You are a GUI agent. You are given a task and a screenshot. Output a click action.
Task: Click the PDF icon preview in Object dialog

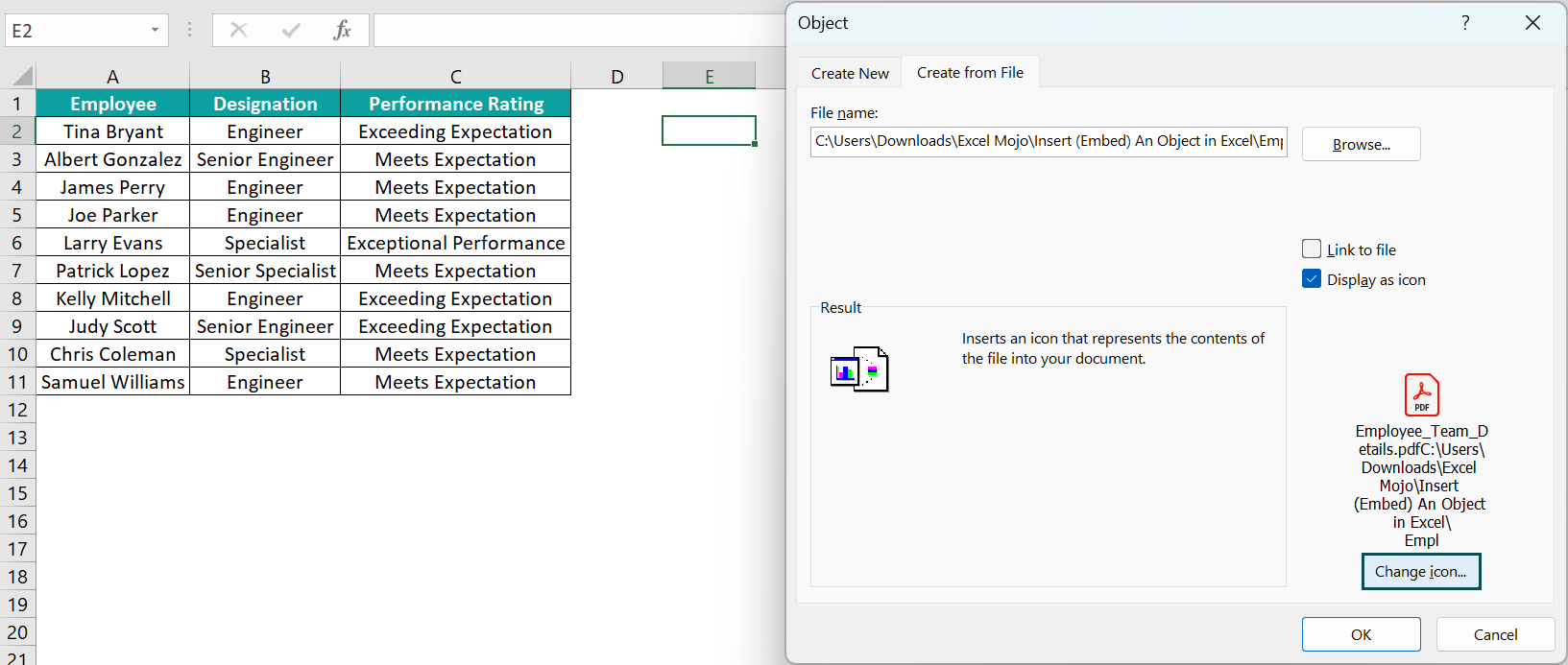[1421, 394]
